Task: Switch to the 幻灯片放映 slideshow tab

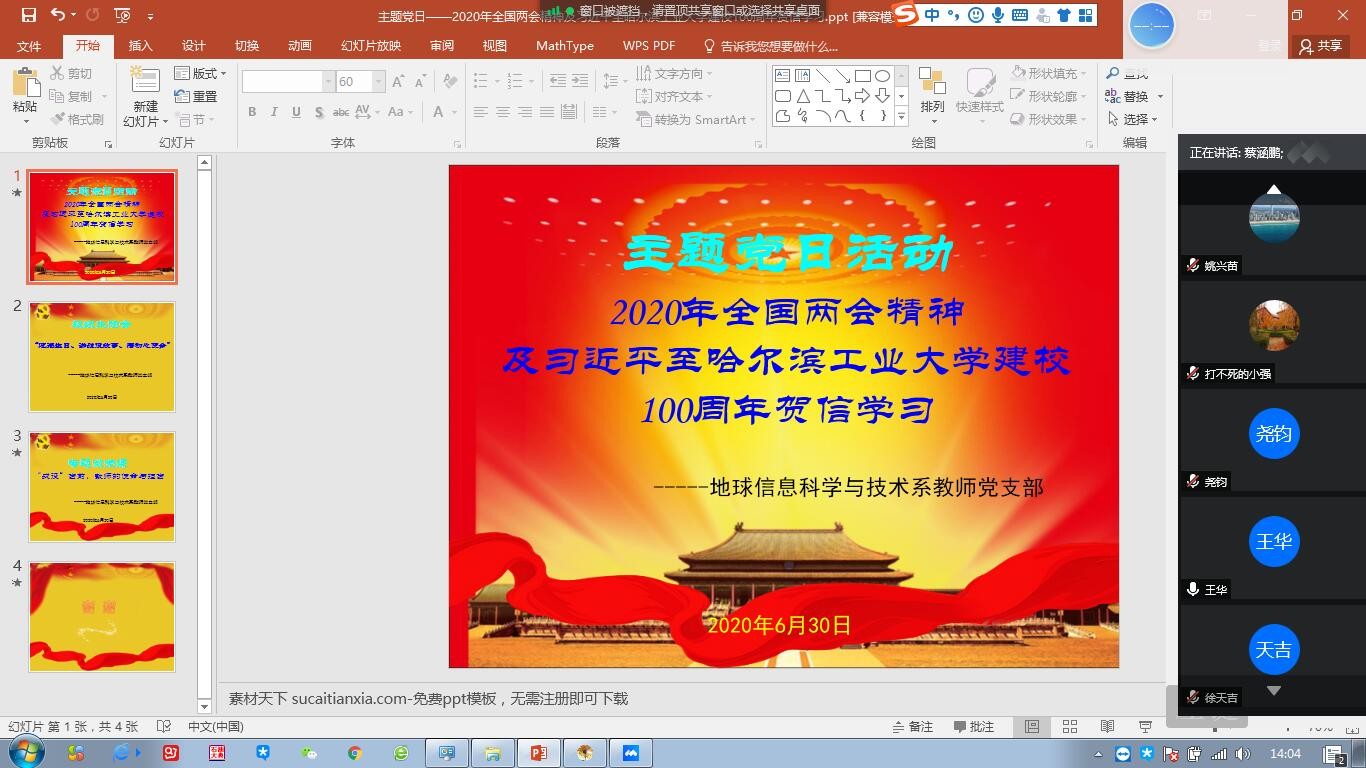Action: pyautogui.click(x=371, y=46)
